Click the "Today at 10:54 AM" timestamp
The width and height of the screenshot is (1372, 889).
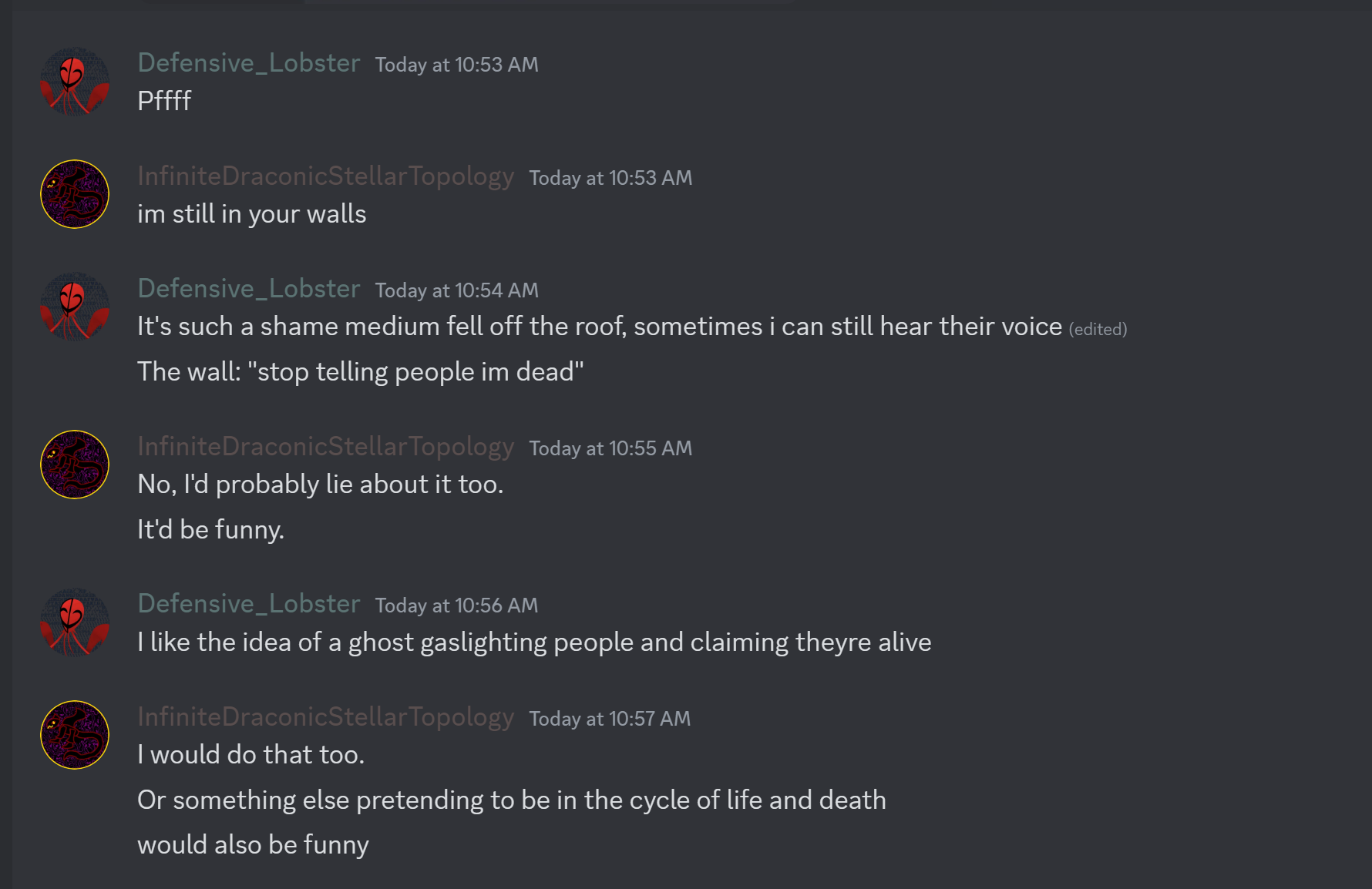[x=456, y=290]
